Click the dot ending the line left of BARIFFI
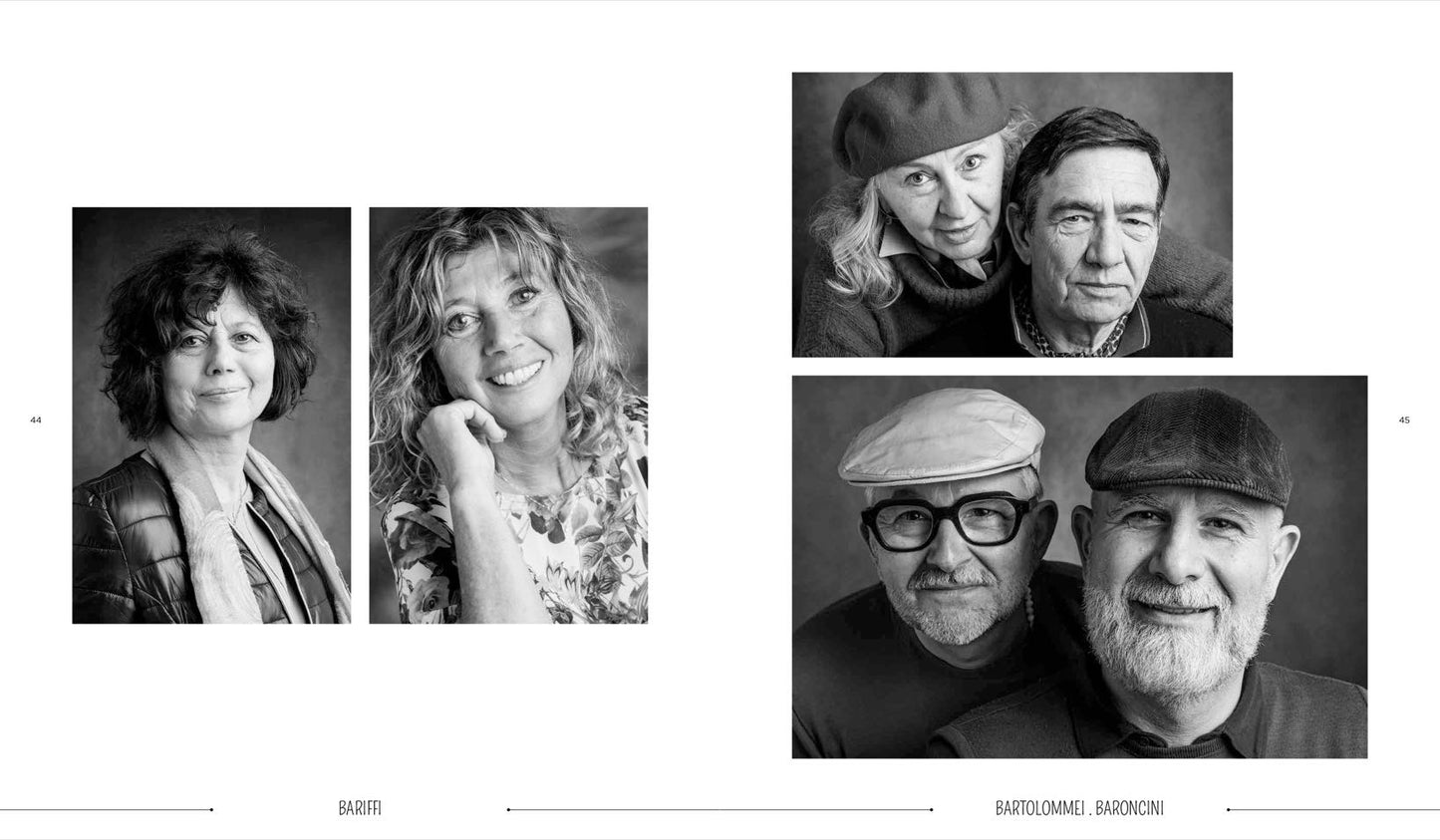Image resolution: width=1440 pixels, height=840 pixels. point(211,809)
